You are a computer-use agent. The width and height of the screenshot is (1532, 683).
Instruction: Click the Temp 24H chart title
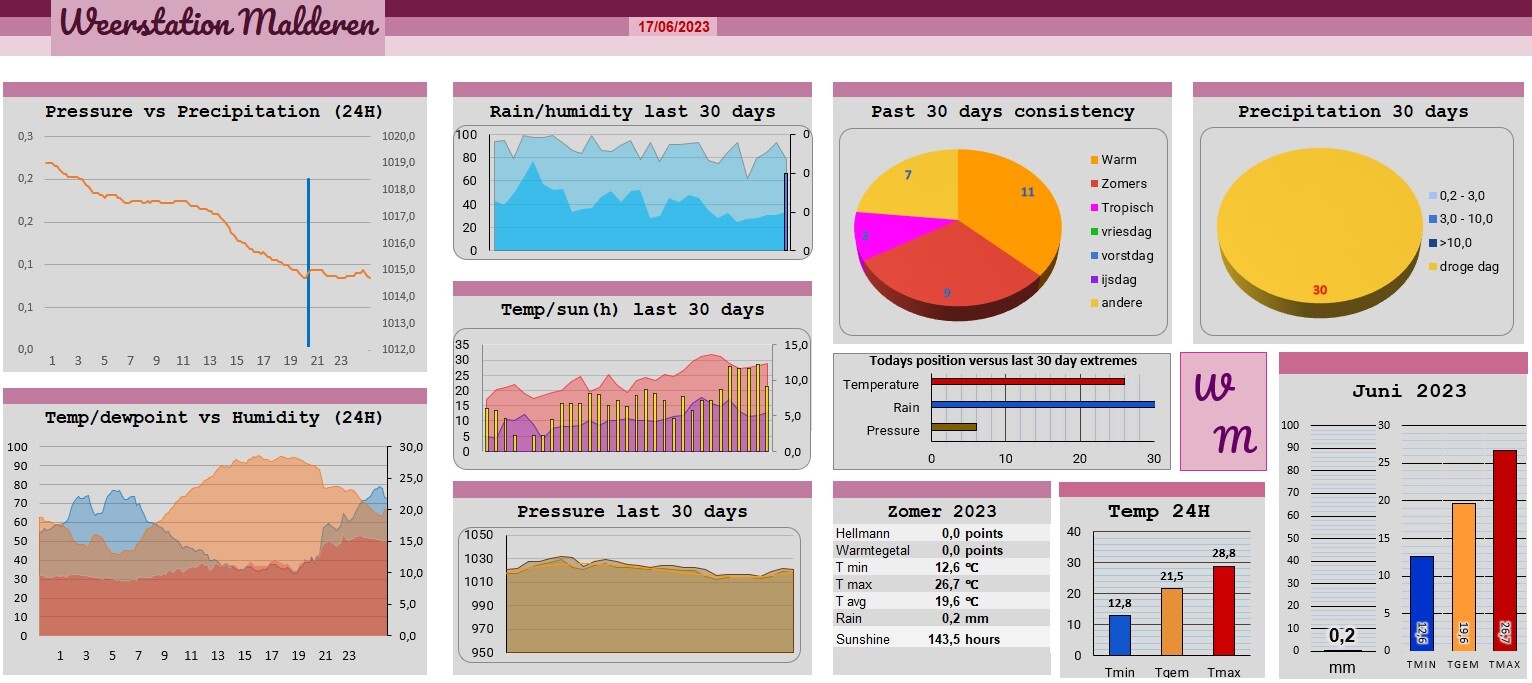pos(1159,512)
